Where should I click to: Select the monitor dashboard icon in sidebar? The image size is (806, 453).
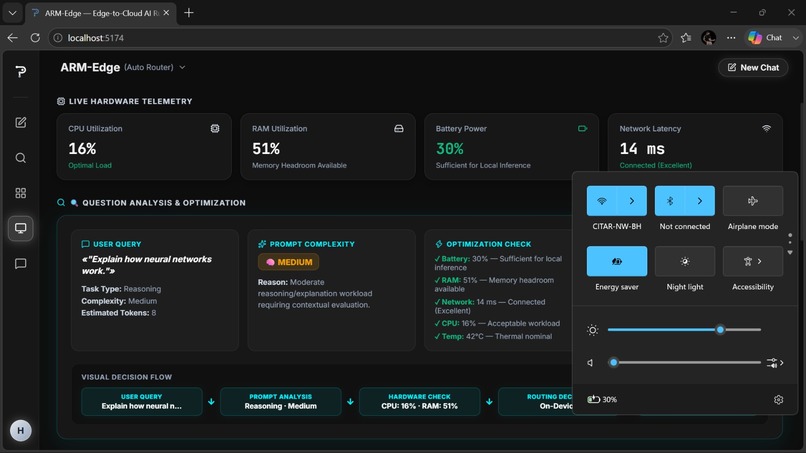click(x=21, y=228)
